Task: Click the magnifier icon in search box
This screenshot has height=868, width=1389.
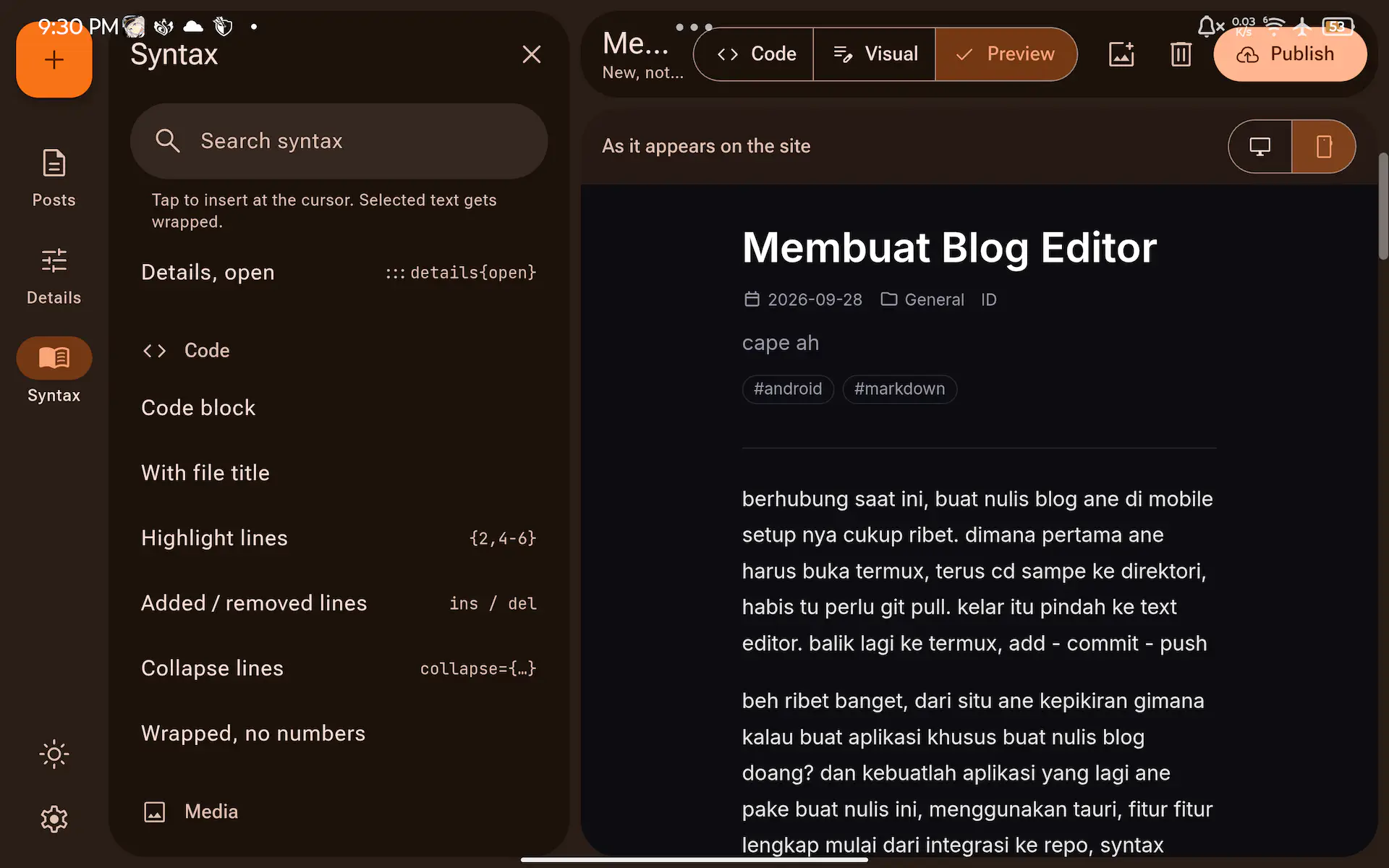Action: [168, 141]
